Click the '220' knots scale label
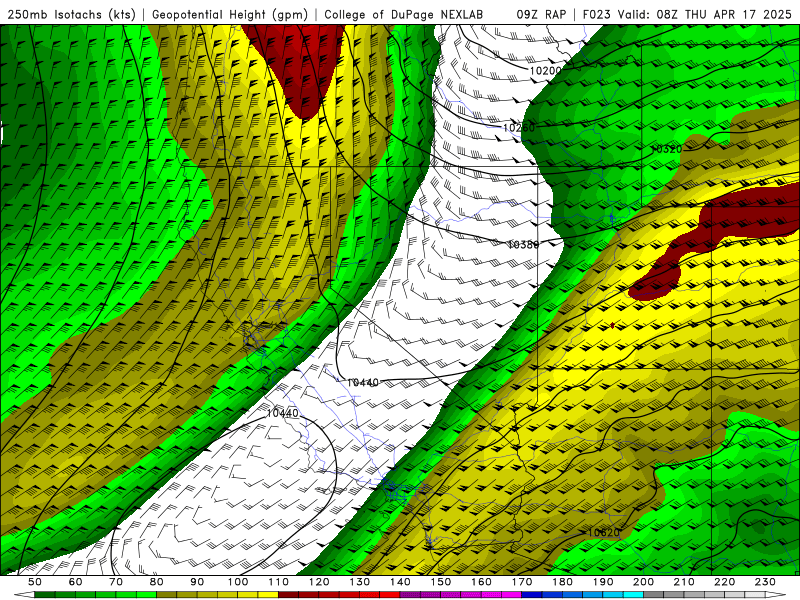This screenshot has height=600, width=800. pos(724,582)
